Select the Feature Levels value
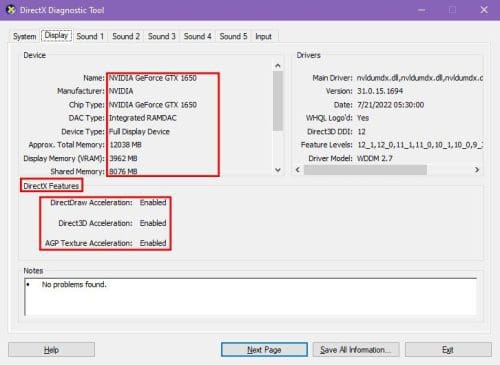500x365 pixels. point(420,145)
